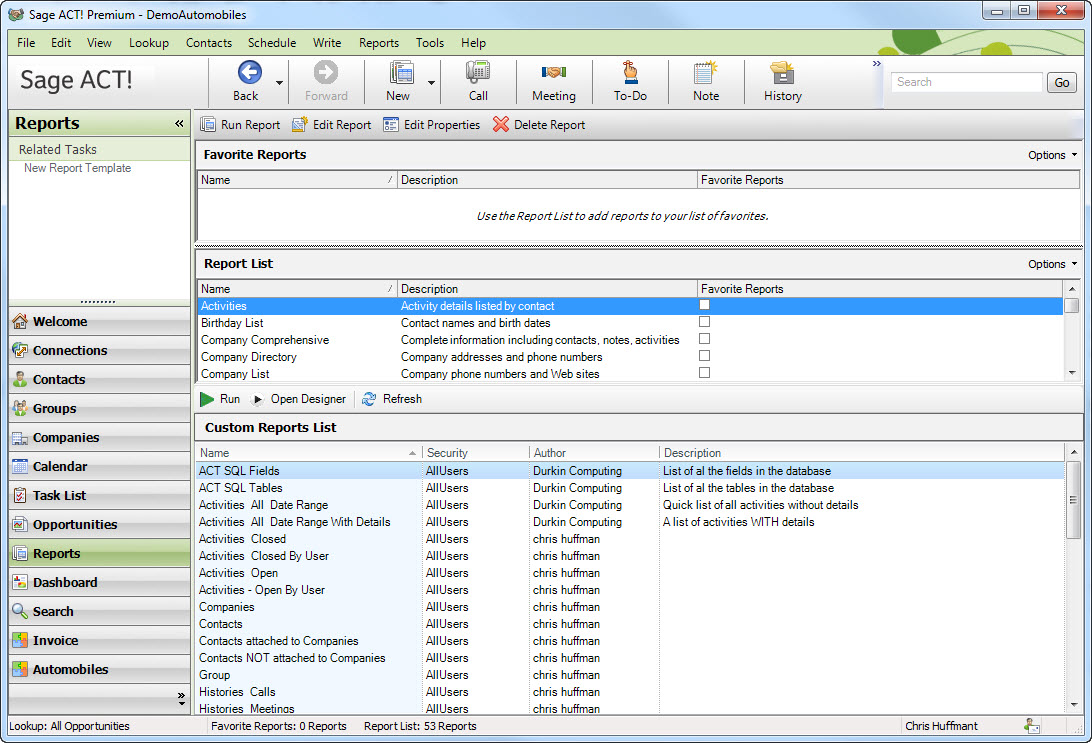Add a Note using the notepad icon
Image resolution: width=1092 pixels, height=743 pixels.
(x=705, y=72)
